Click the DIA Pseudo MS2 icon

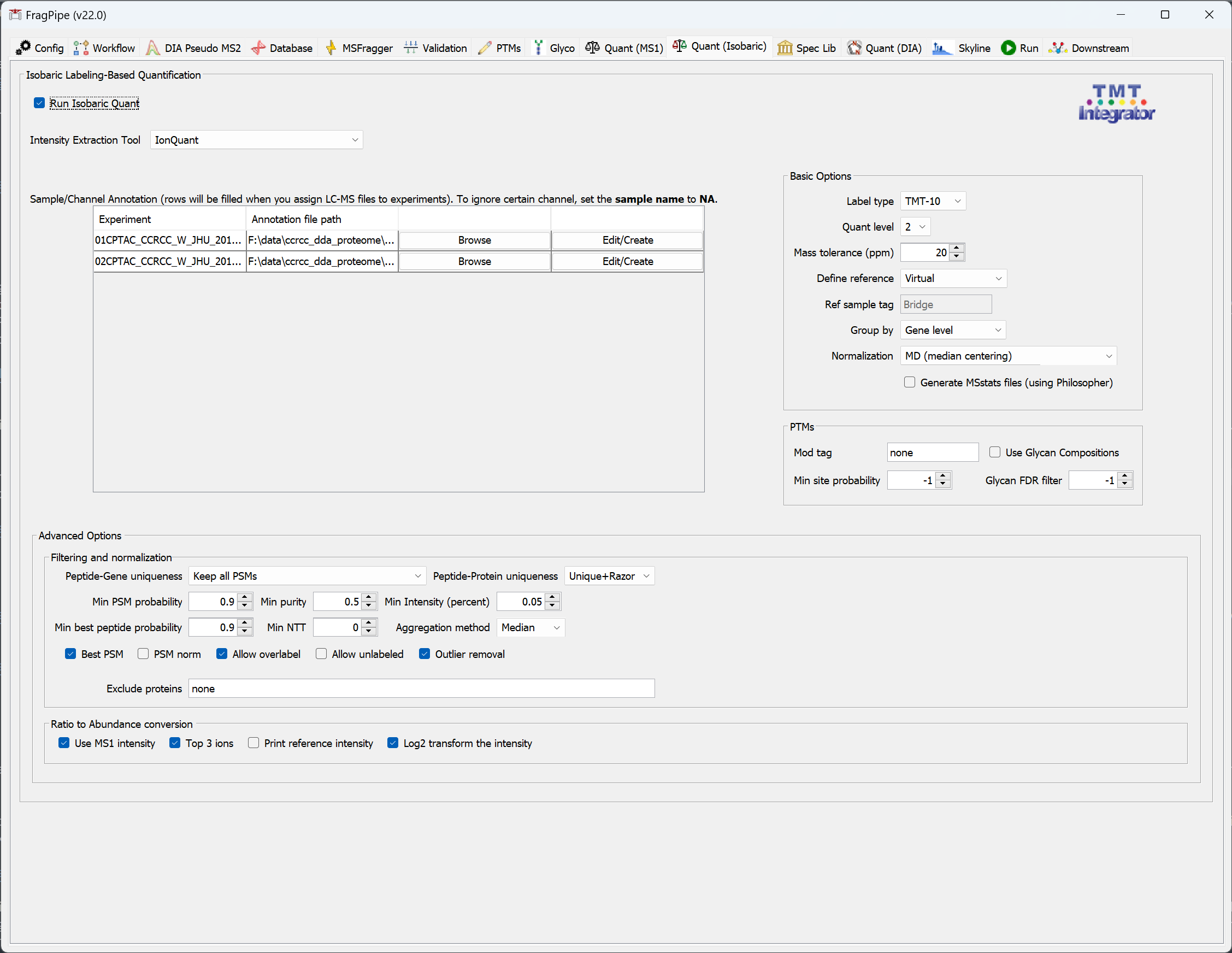click(152, 48)
